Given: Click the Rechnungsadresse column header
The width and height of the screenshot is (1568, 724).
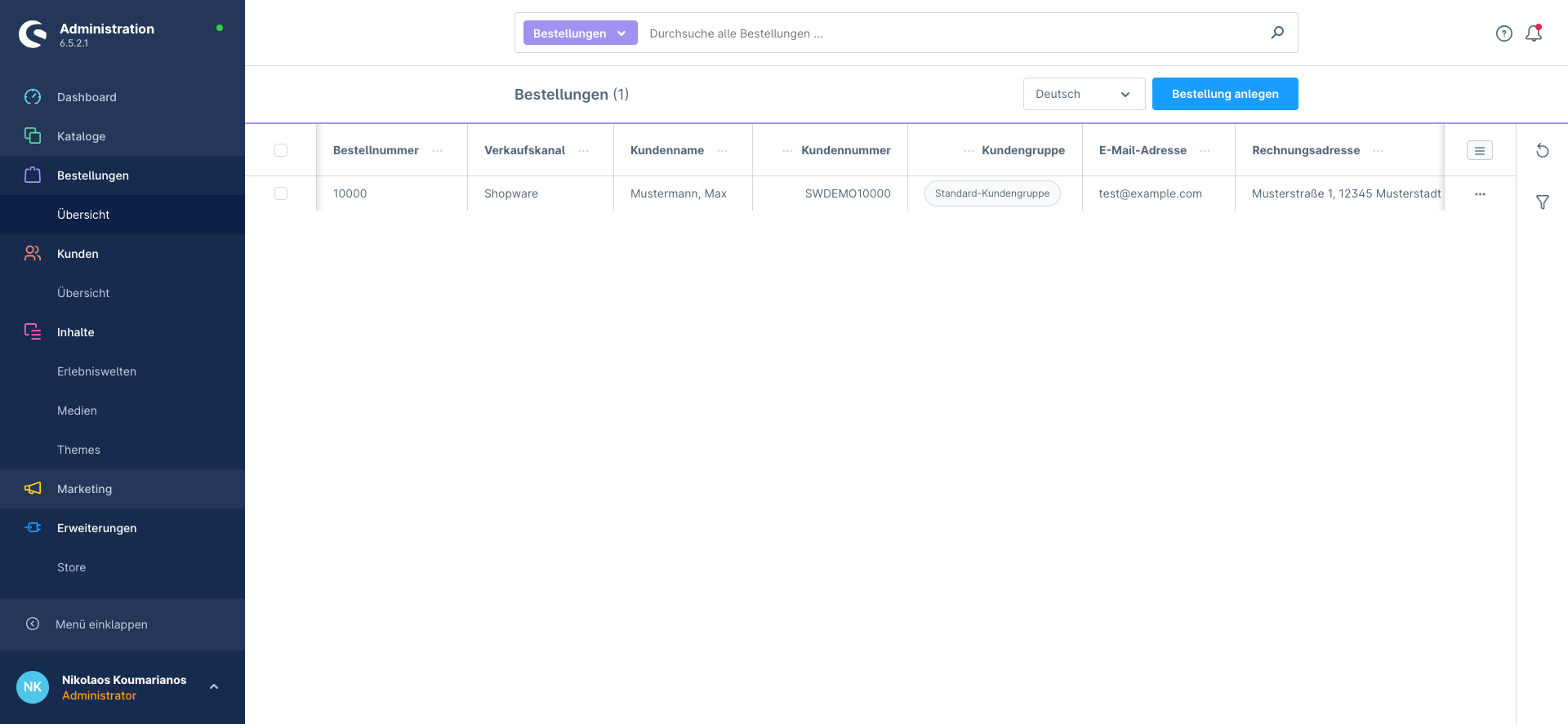Looking at the screenshot, I should tap(1306, 150).
